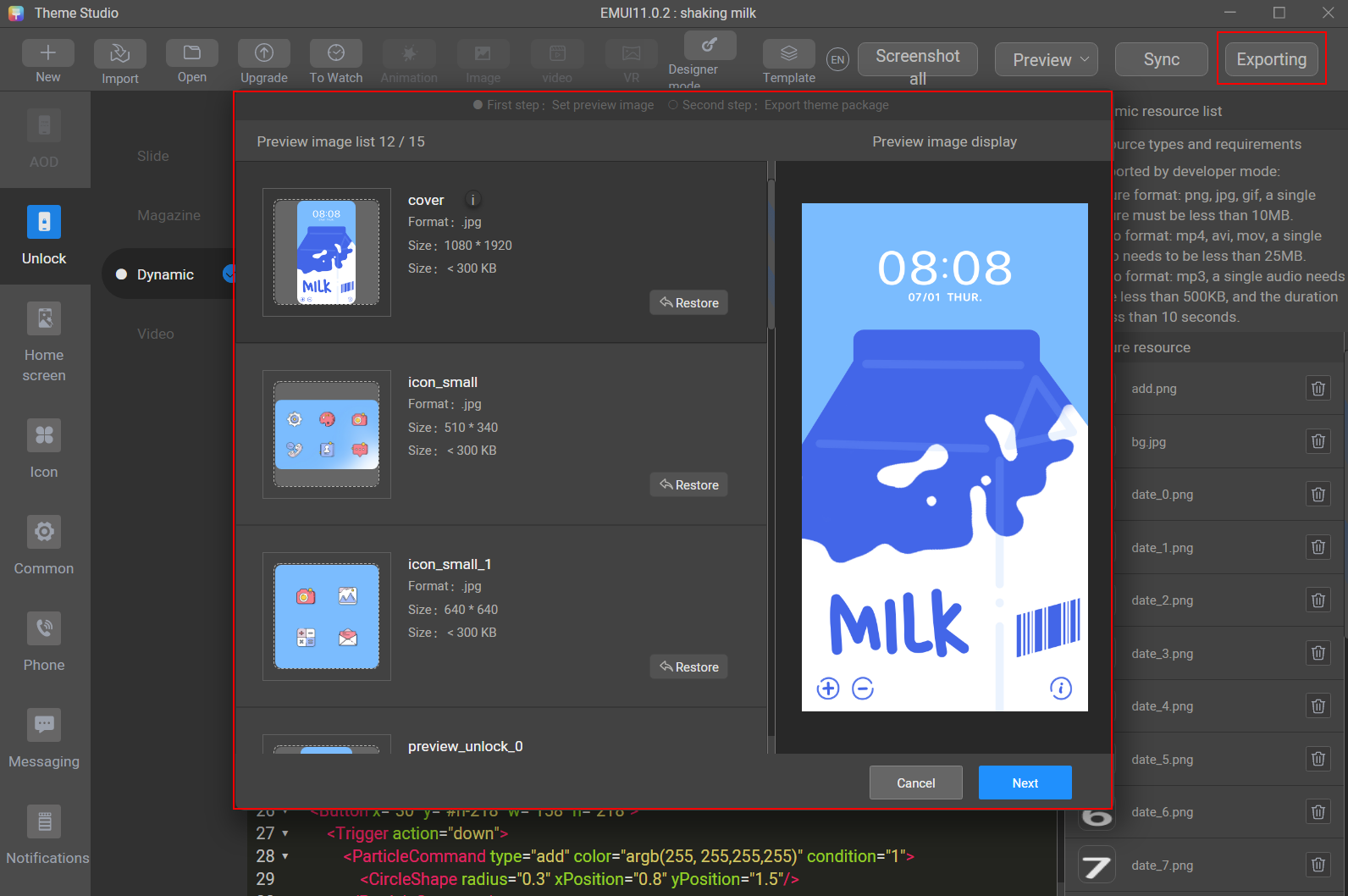
Task: Click the zoom out minus icon on preview
Action: click(x=863, y=689)
